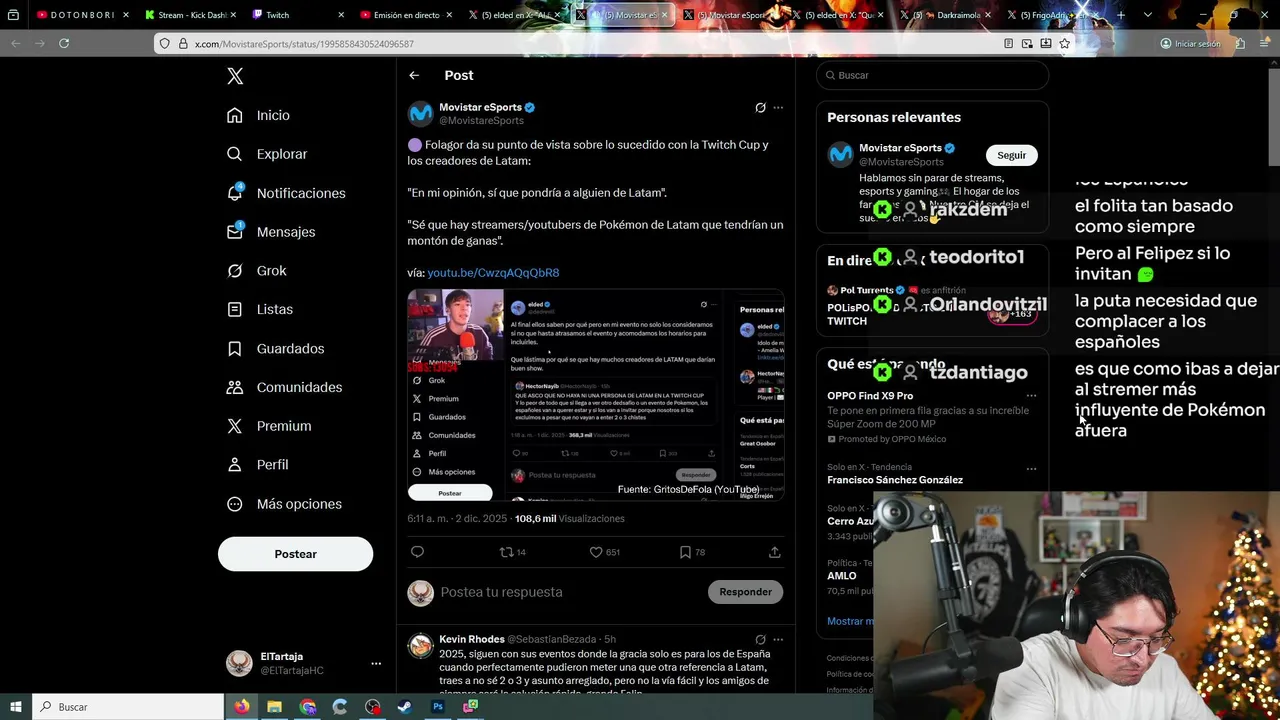
Task: Click Grok icon on Movistar eSports post
Action: pos(760,108)
